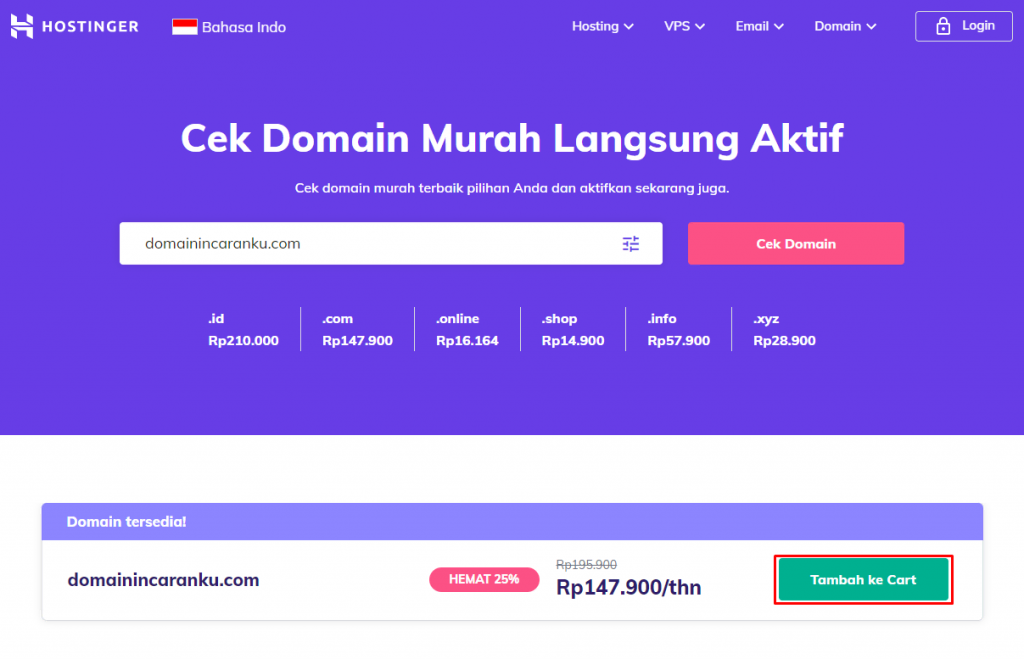Viewport: 1024px width, 659px height.
Task: Click the domainincaranku.com result name
Action: (163, 580)
